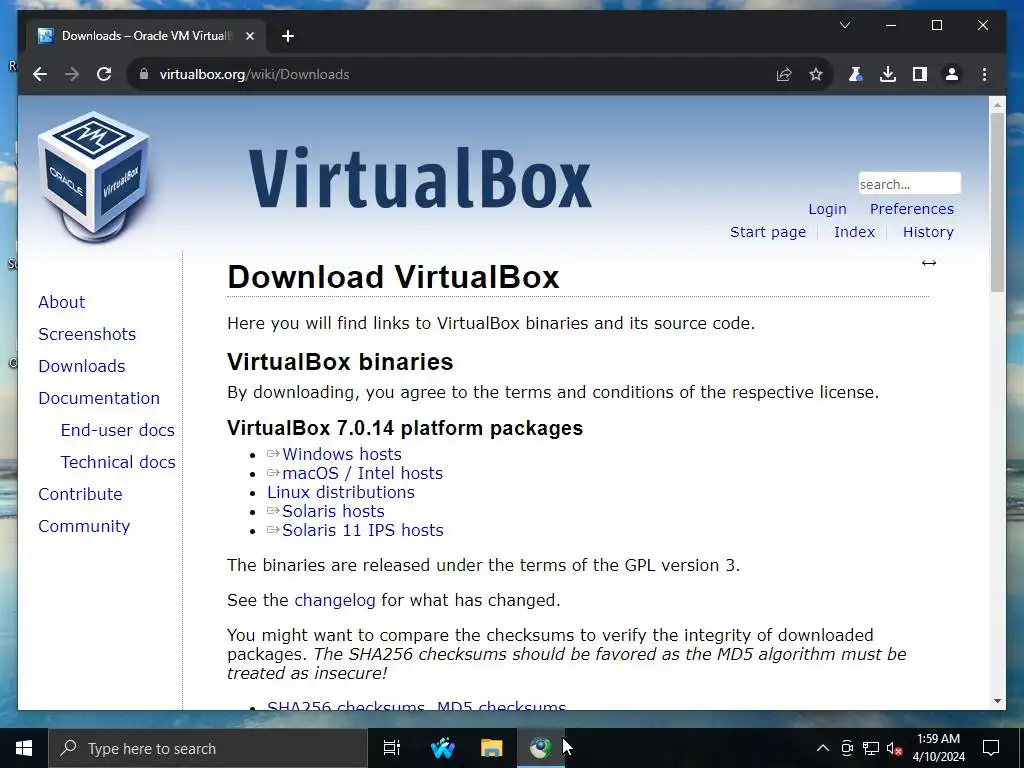Download the Solaris hosts package
The image size is (1024, 768).
(333, 511)
